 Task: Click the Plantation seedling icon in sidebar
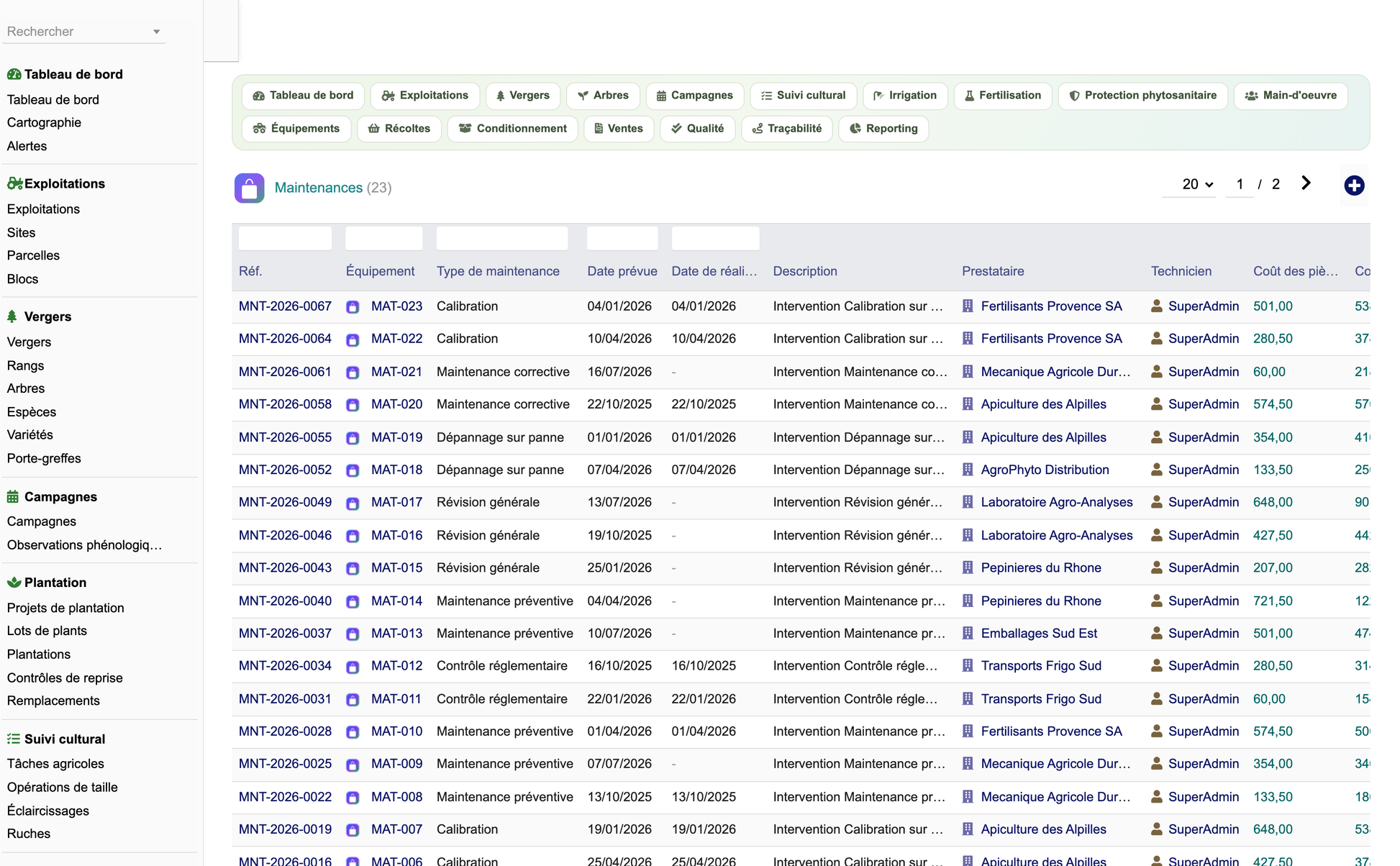click(x=14, y=582)
